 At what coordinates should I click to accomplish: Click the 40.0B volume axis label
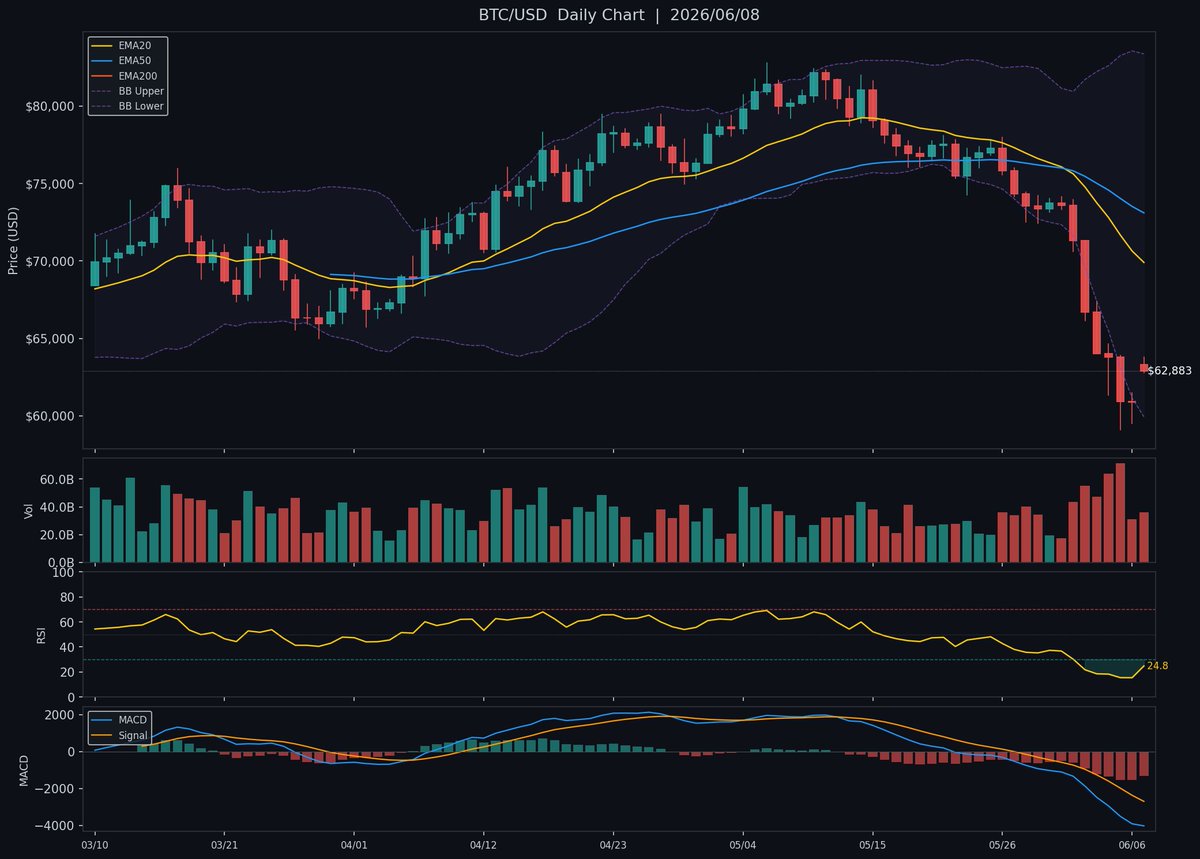click(60, 508)
